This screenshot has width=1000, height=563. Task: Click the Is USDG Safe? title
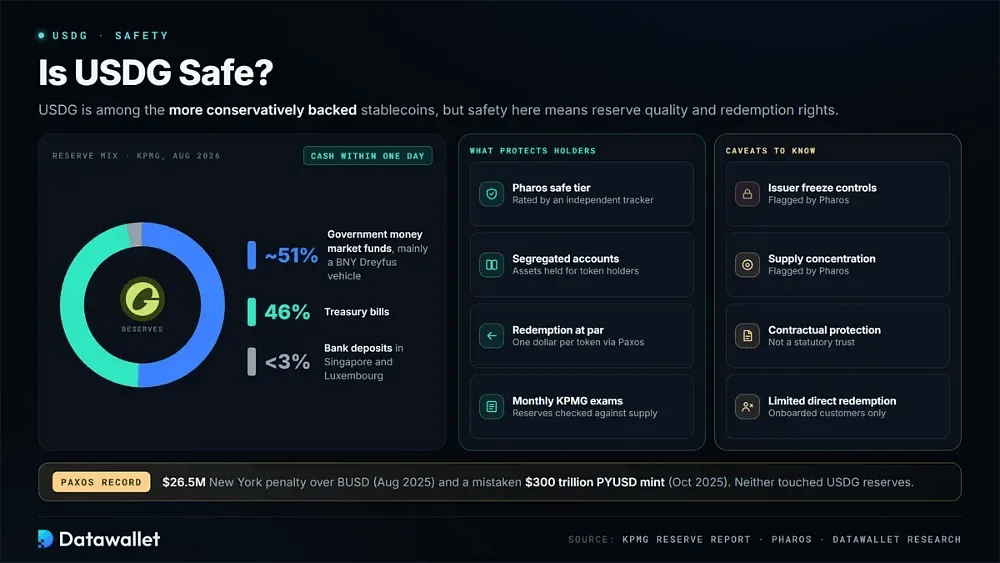coord(156,72)
